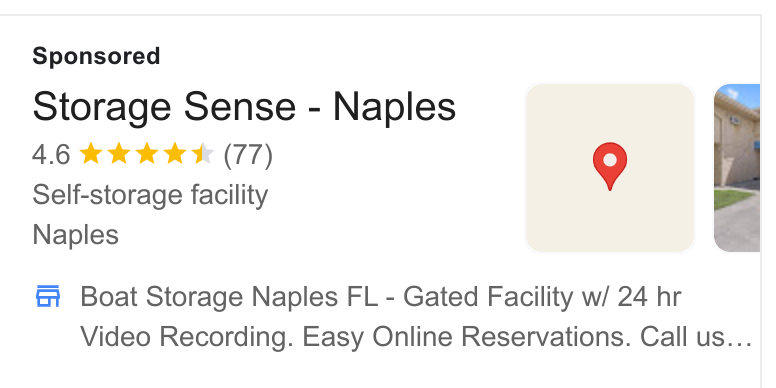Click the second gold rating star
Screen dimensions: 776x388
tap(119, 153)
